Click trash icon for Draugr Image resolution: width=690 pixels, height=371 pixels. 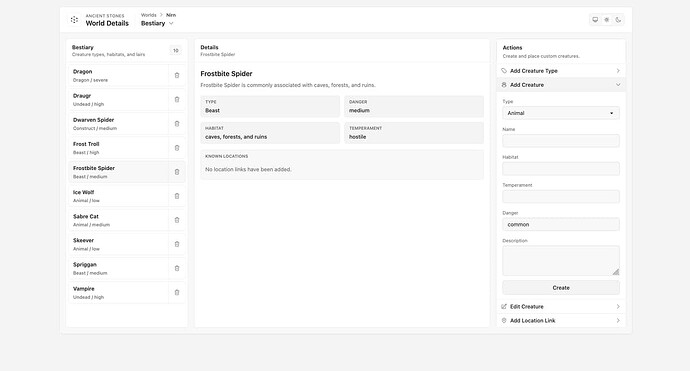[x=177, y=99]
